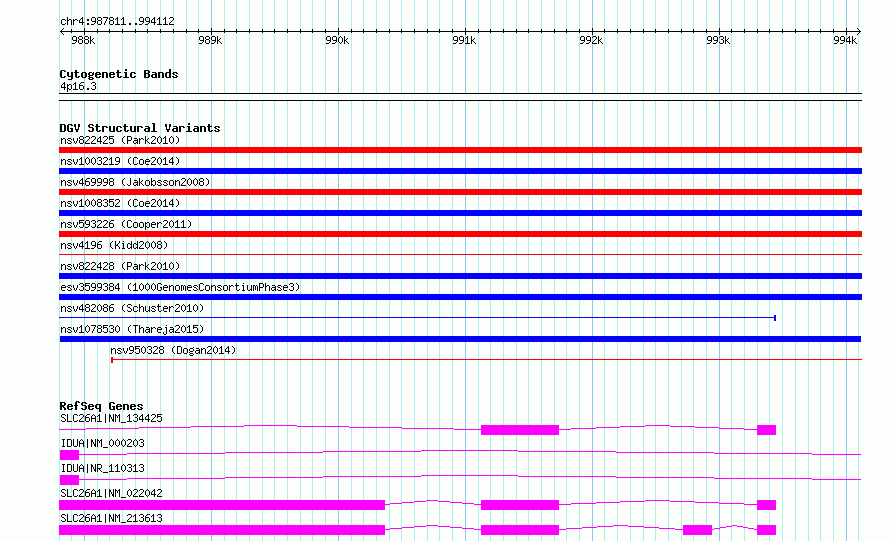Click the longest exon of SLC26A1|NM_022042
Image resolution: width=890 pixels, height=541 pixels.
click(x=222, y=505)
